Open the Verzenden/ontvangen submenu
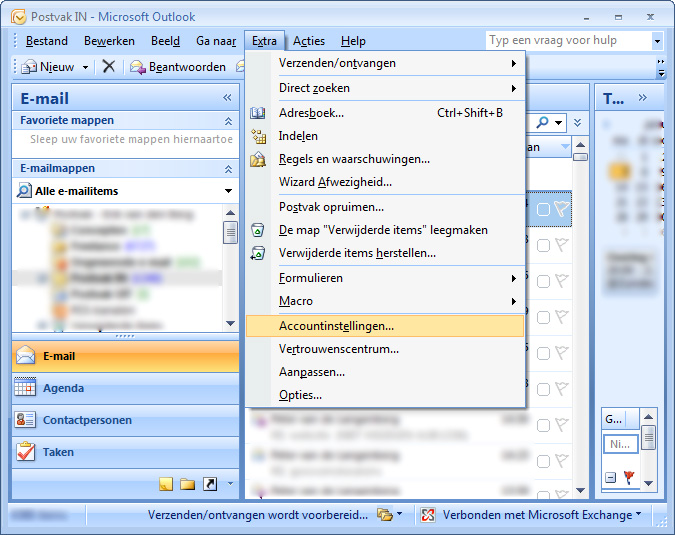 click(385, 63)
